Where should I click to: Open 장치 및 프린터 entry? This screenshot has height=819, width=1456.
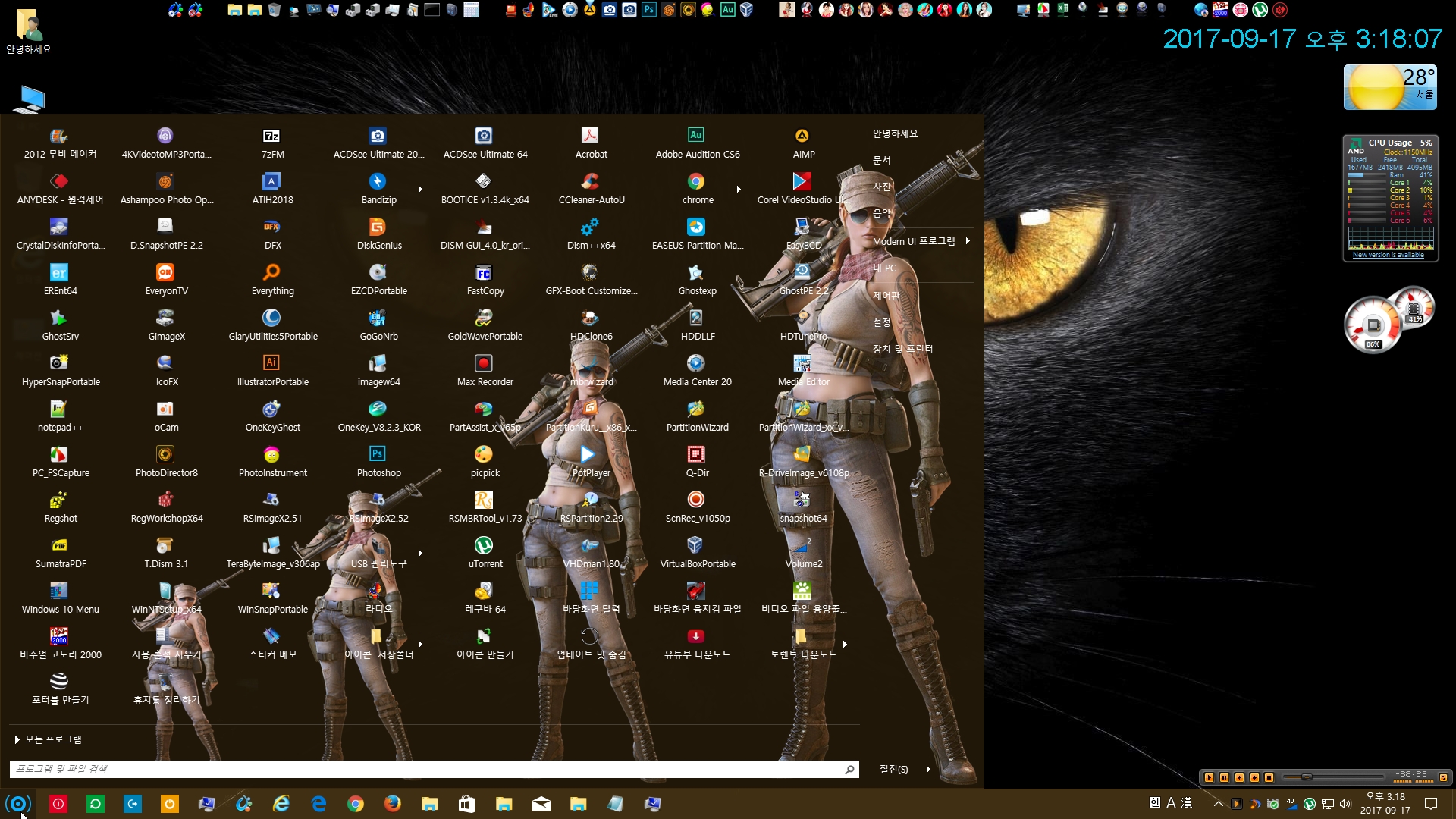tap(902, 349)
